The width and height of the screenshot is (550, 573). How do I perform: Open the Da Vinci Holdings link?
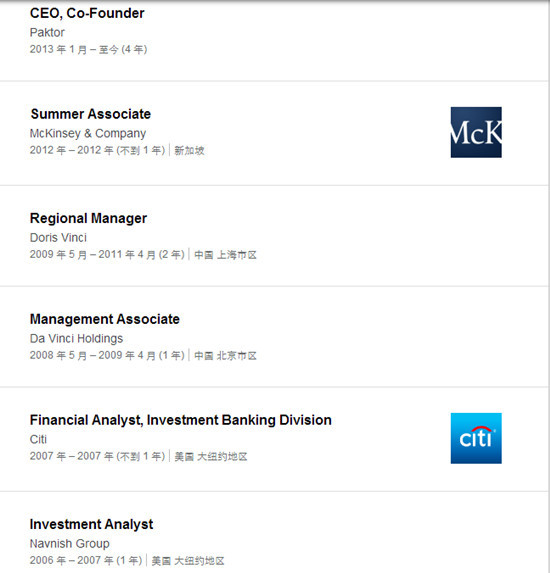pos(76,338)
